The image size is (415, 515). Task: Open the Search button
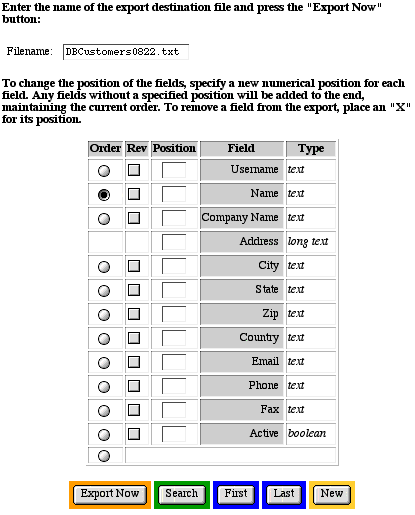coord(182,494)
